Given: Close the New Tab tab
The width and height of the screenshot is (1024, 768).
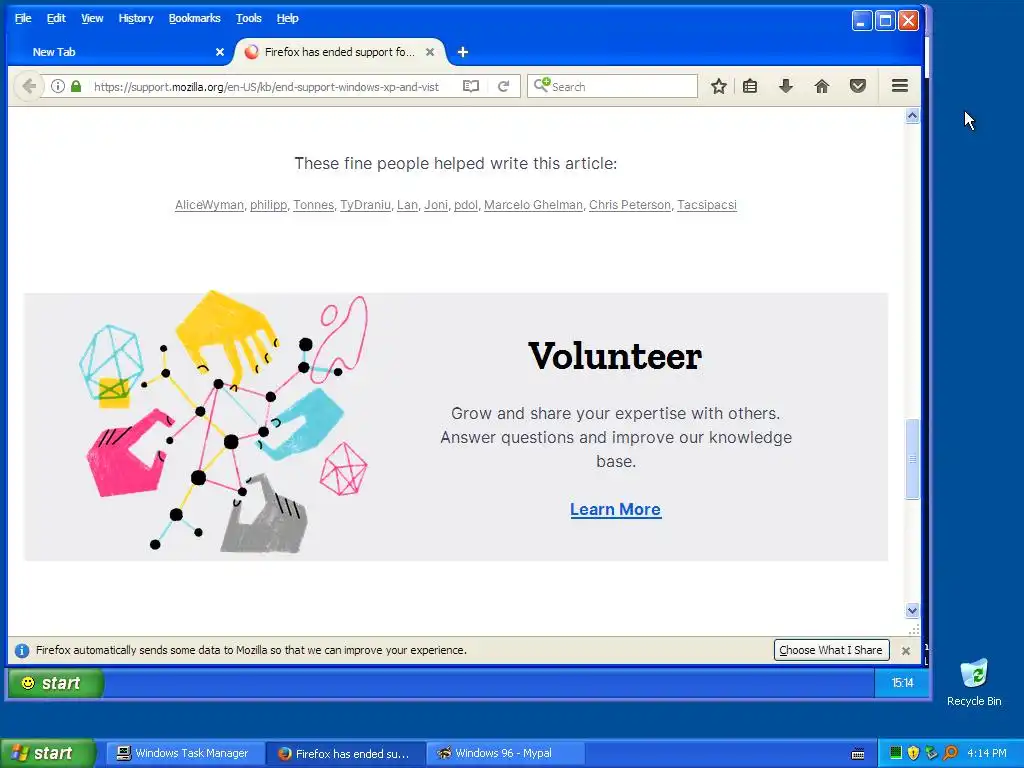Looking at the screenshot, I should pos(220,52).
